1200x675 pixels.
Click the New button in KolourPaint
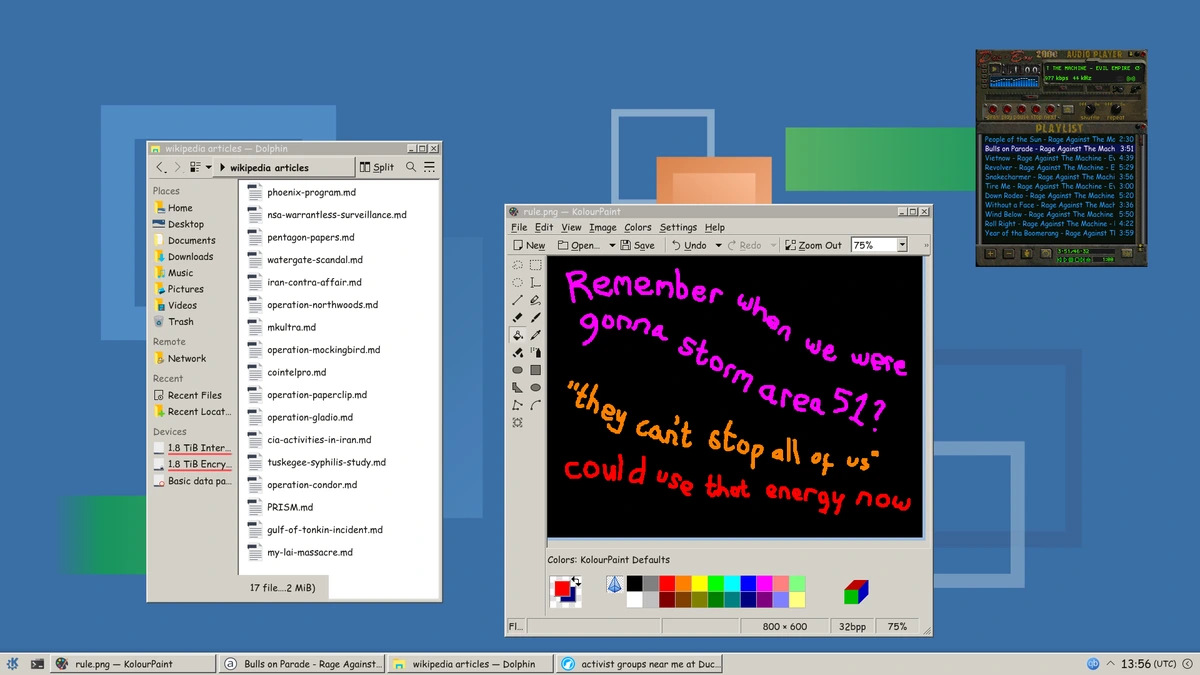pos(528,244)
